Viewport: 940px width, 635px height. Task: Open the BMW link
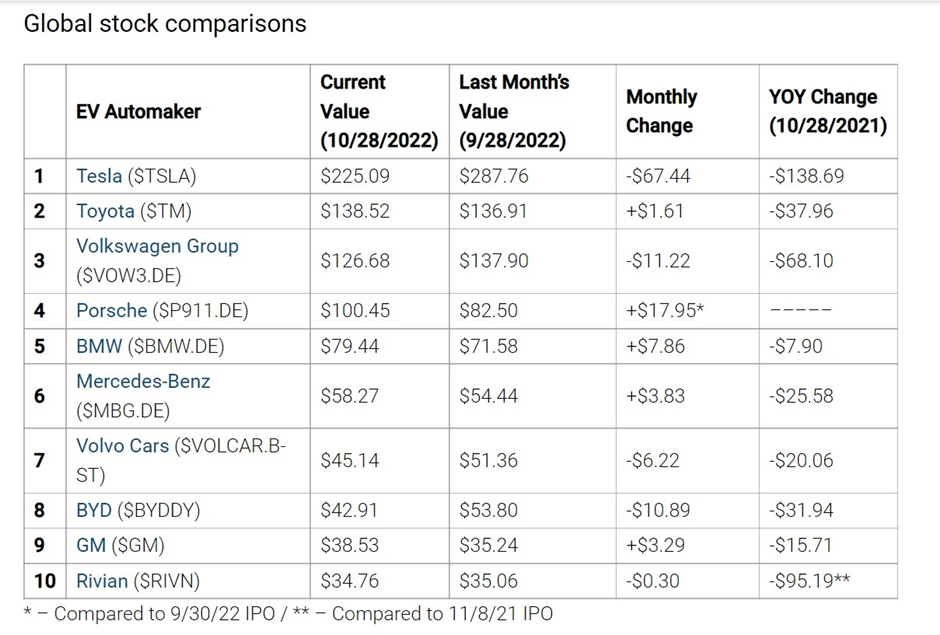(x=98, y=346)
